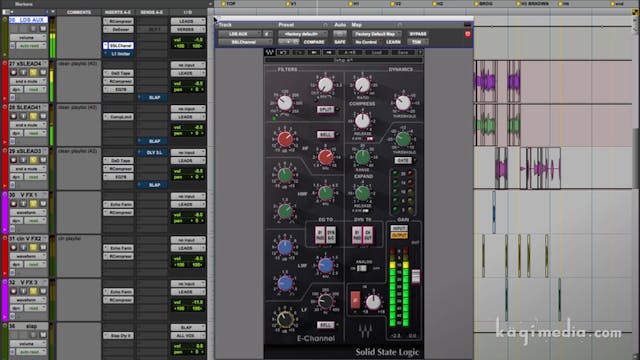Click the red HF gain knob
This screenshot has height=360, width=640.
[285, 139]
